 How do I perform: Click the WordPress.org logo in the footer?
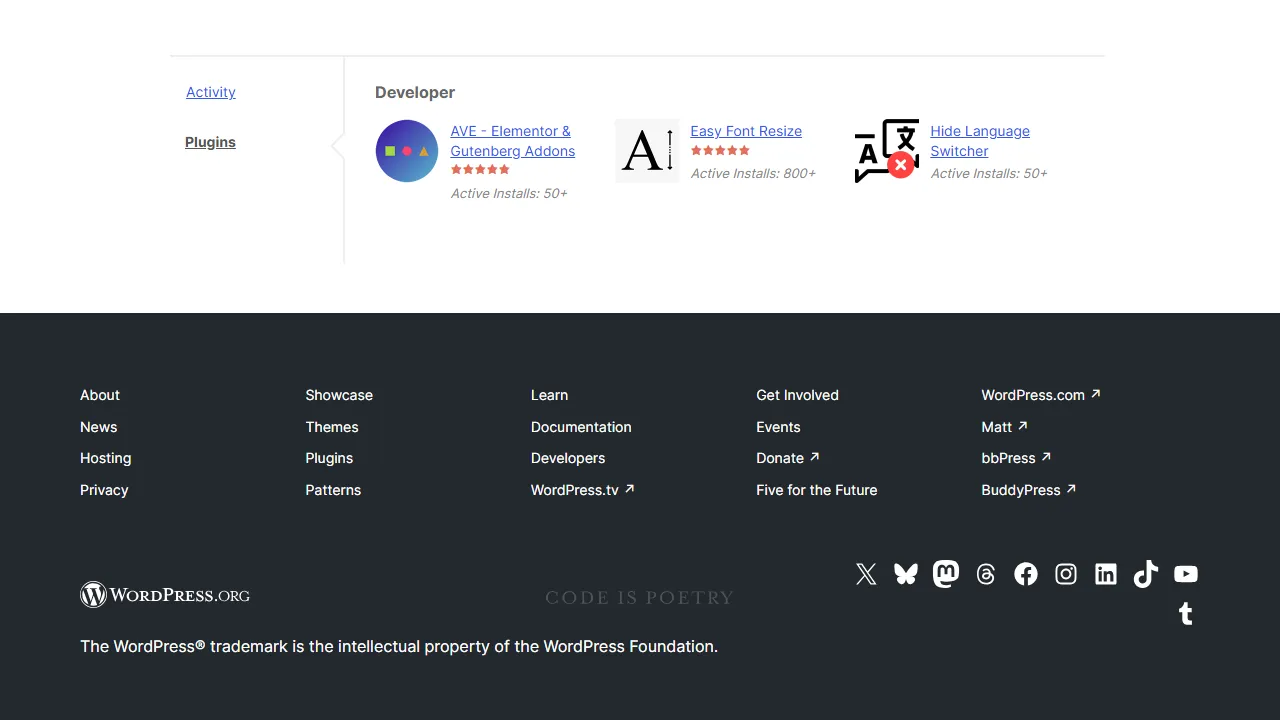click(165, 594)
